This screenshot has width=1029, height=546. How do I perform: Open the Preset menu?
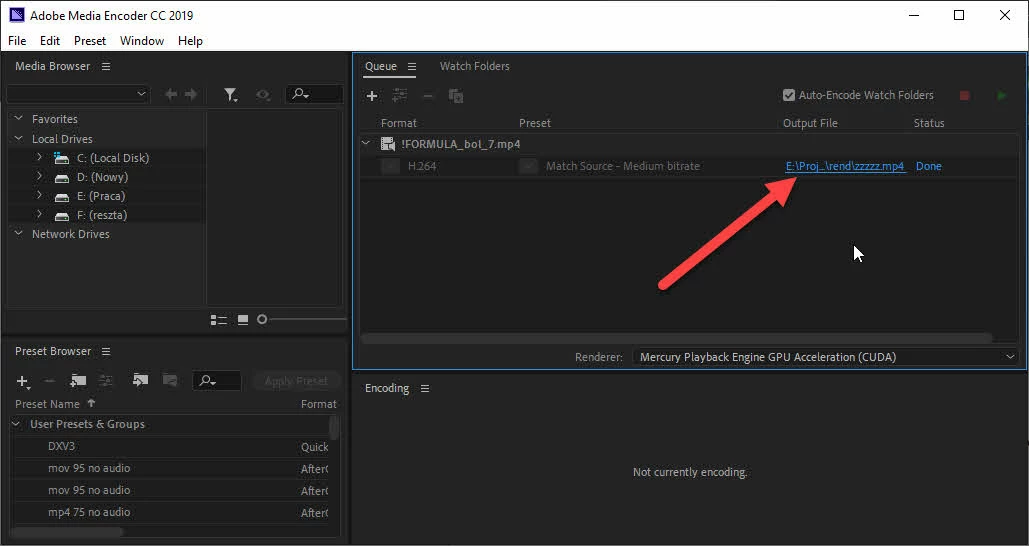point(90,41)
